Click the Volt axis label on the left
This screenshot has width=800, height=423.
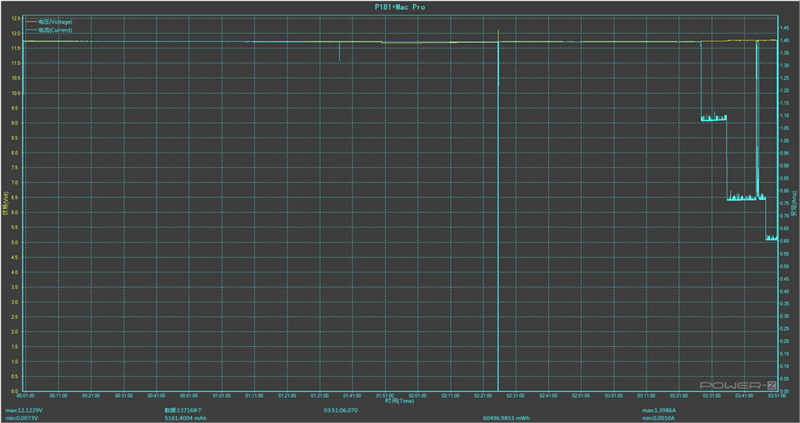click(x=6, y=204)
